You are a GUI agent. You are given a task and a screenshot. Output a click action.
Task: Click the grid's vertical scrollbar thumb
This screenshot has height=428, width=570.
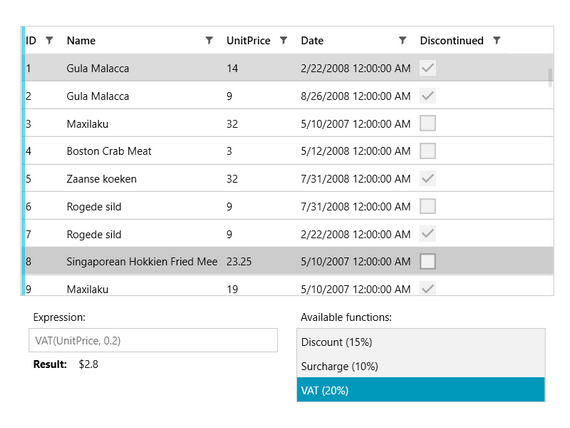click(550, 78)
